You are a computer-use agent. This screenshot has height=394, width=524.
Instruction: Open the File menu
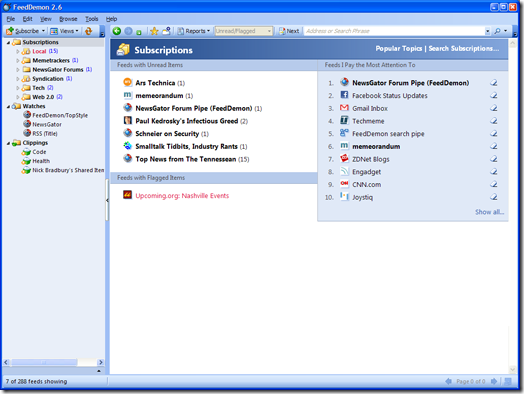11,19
